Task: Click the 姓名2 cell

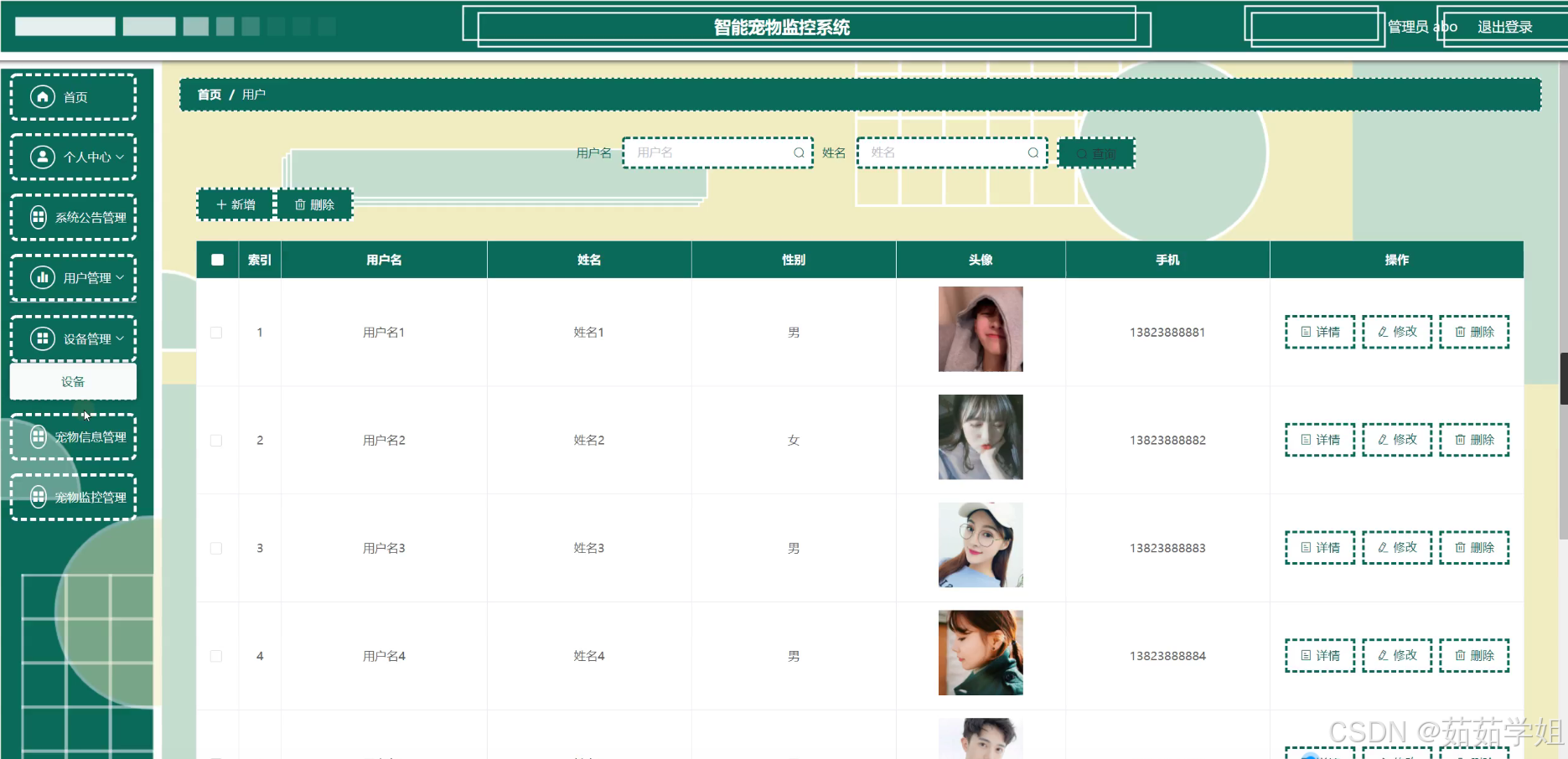Action: click(x=589, y=441)
